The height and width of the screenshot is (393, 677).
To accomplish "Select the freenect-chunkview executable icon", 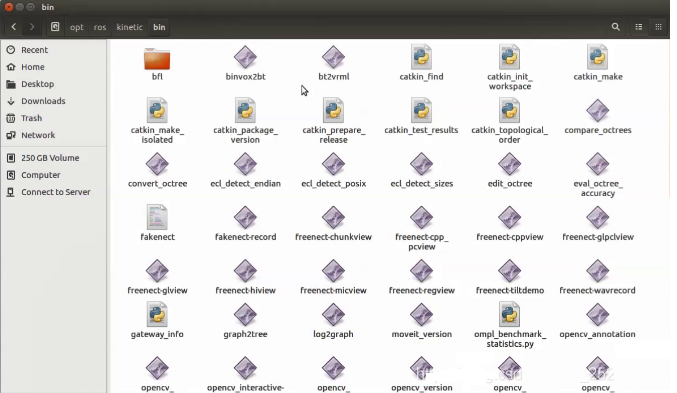I will [333, 218].
